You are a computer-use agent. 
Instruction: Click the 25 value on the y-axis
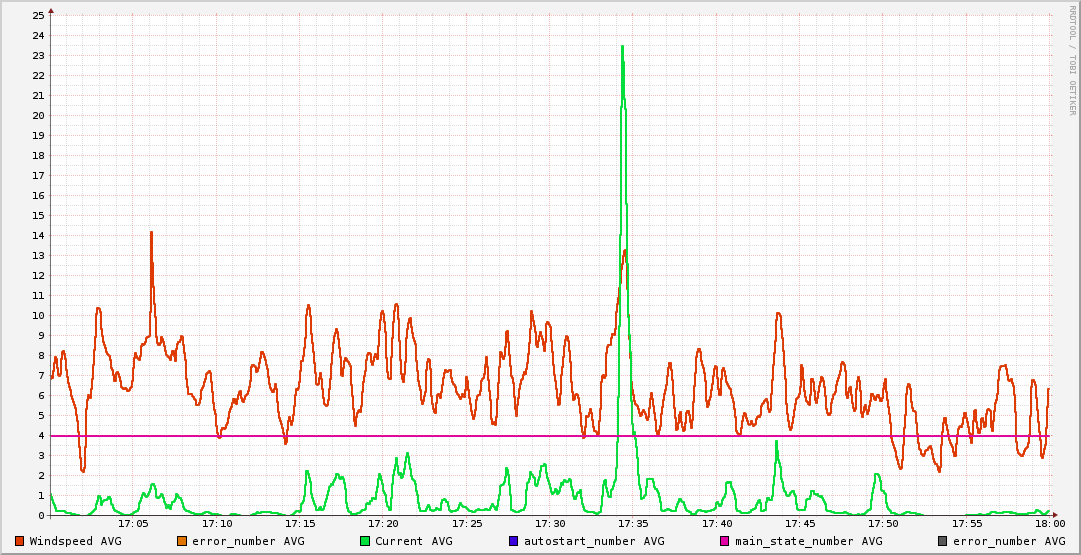[x=38, y=16]
